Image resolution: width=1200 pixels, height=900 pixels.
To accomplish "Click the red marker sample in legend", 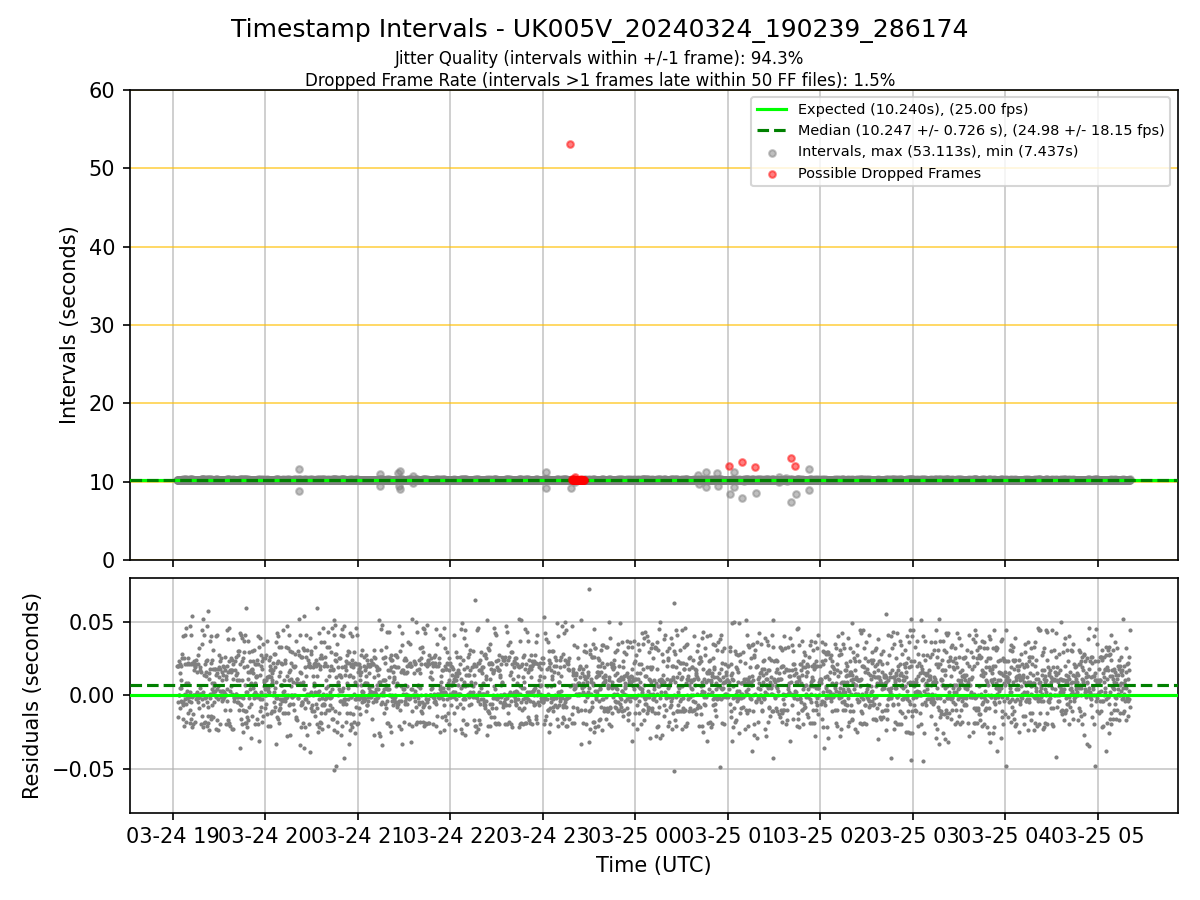I will (x=773, y=174).
